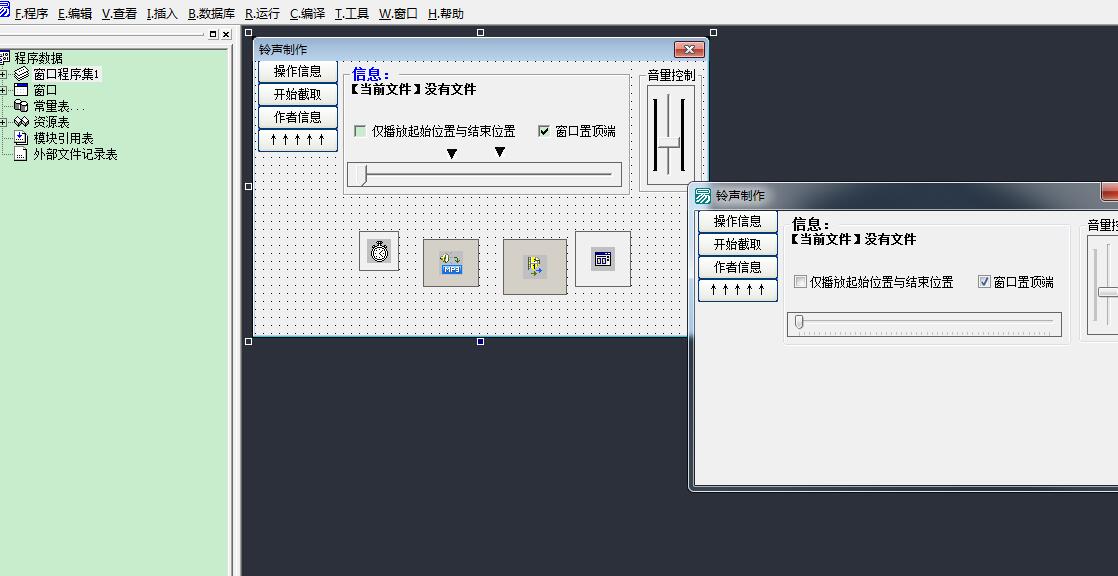Close the 铃声制作 designer window
The height and width of the screenshot is (576, 1118).
pos(689,49)
